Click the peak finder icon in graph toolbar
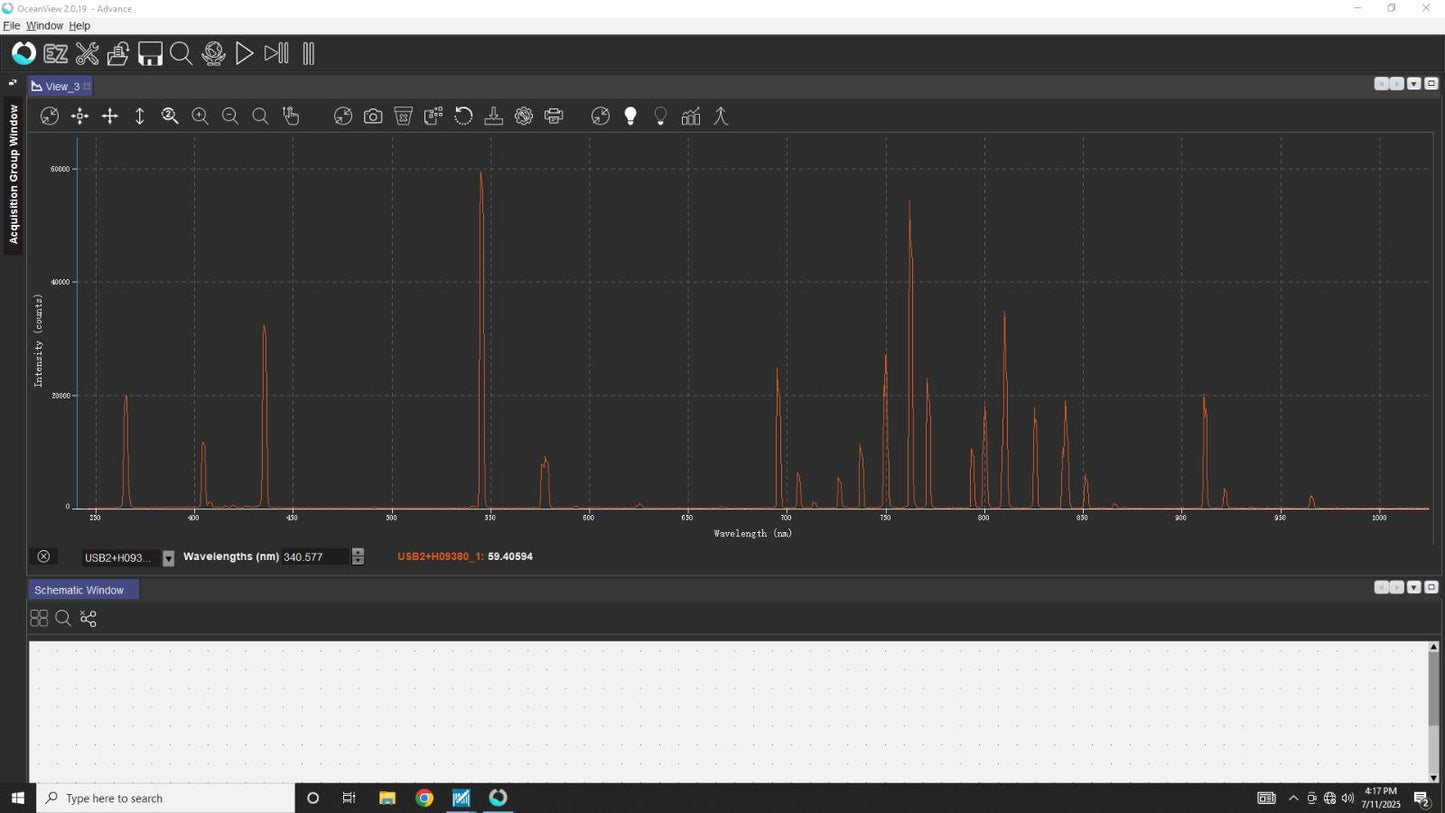The height and width of the screenshot is (813, 1445). (x=720, y=117)
